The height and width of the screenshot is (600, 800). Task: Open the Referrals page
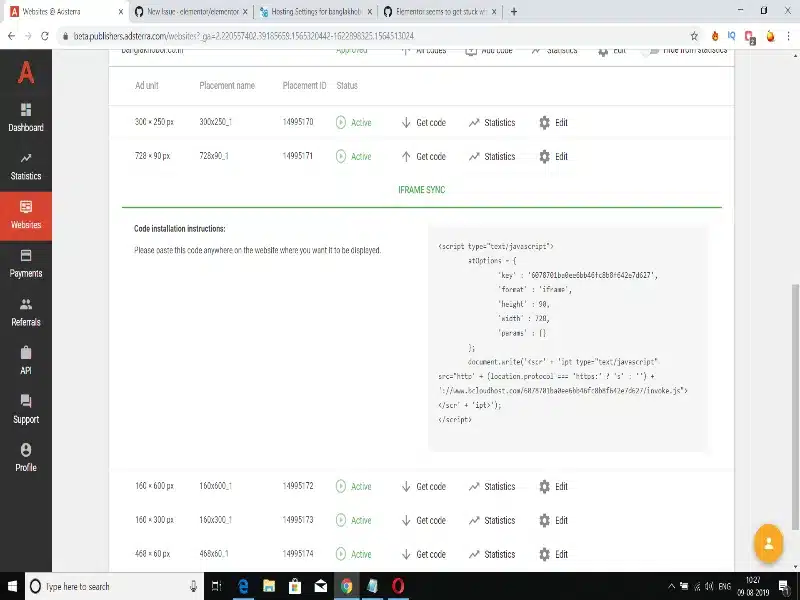point(26,313)
